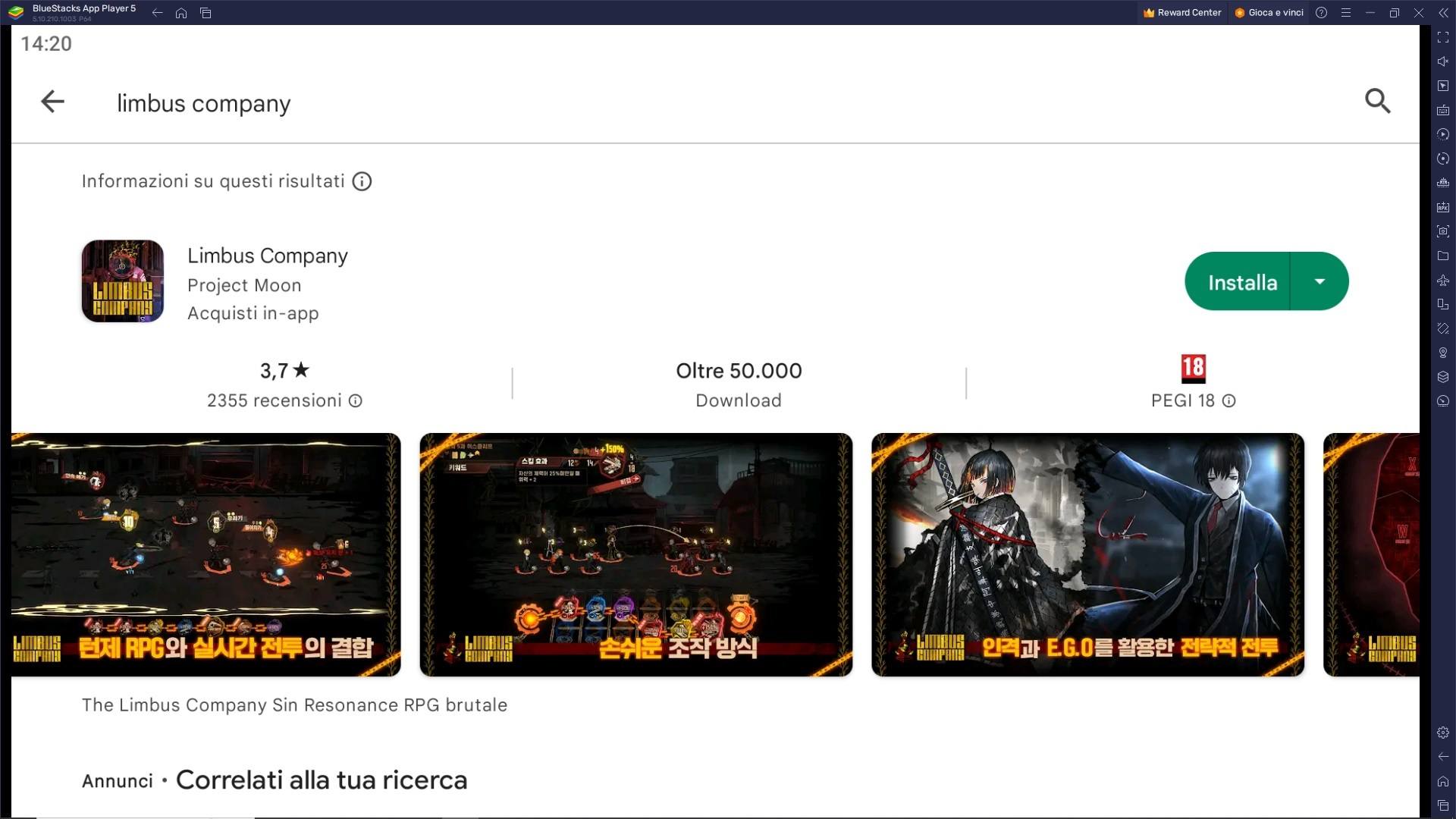Click the 3,7 star rating

tap(284, 370)
